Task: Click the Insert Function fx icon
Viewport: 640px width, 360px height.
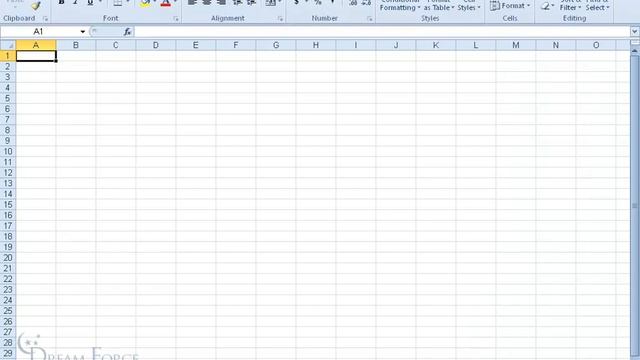Action: [127, 32]
